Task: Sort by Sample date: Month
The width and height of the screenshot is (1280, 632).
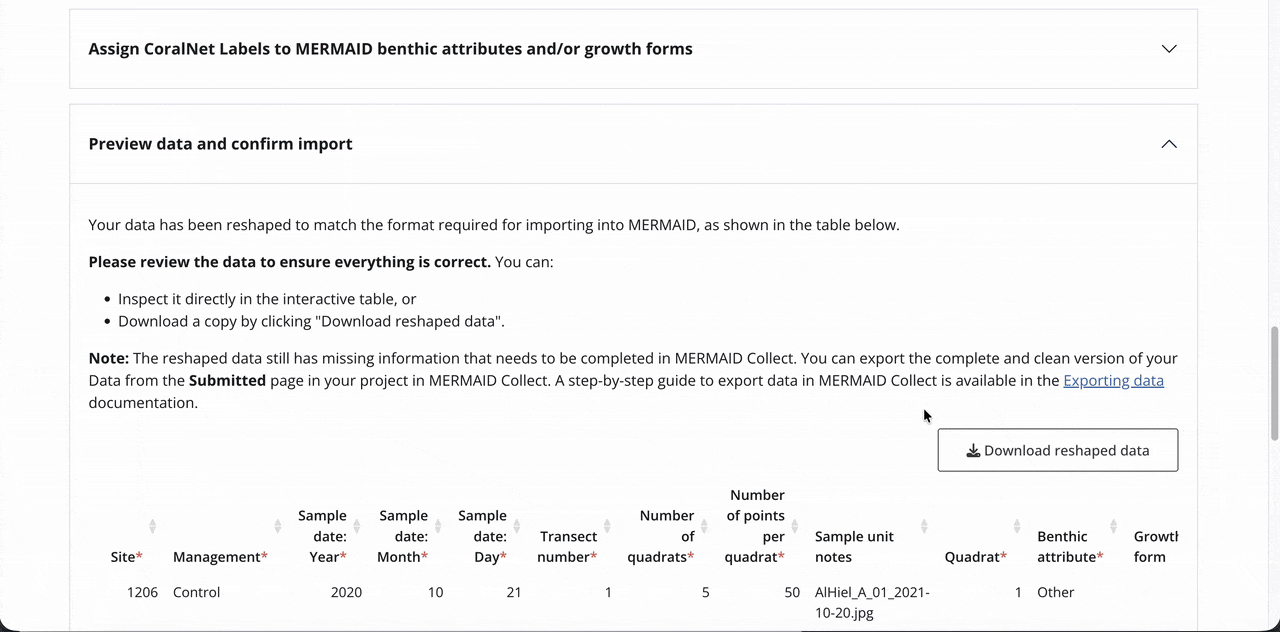Action: click(437, 526)
